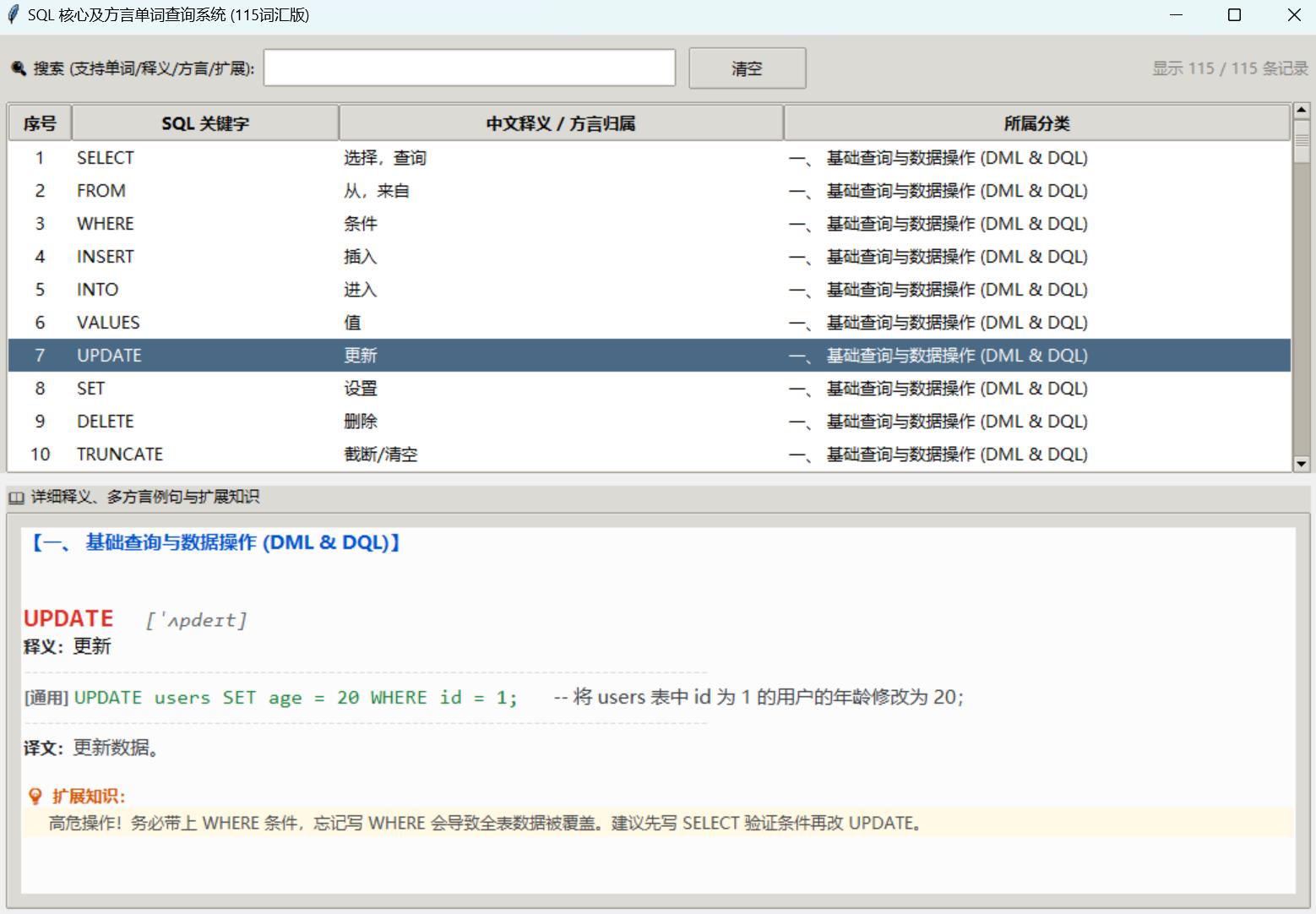Click the table scrollbar up arrow
The image size is (1316, 914).
pos(1301,112)
